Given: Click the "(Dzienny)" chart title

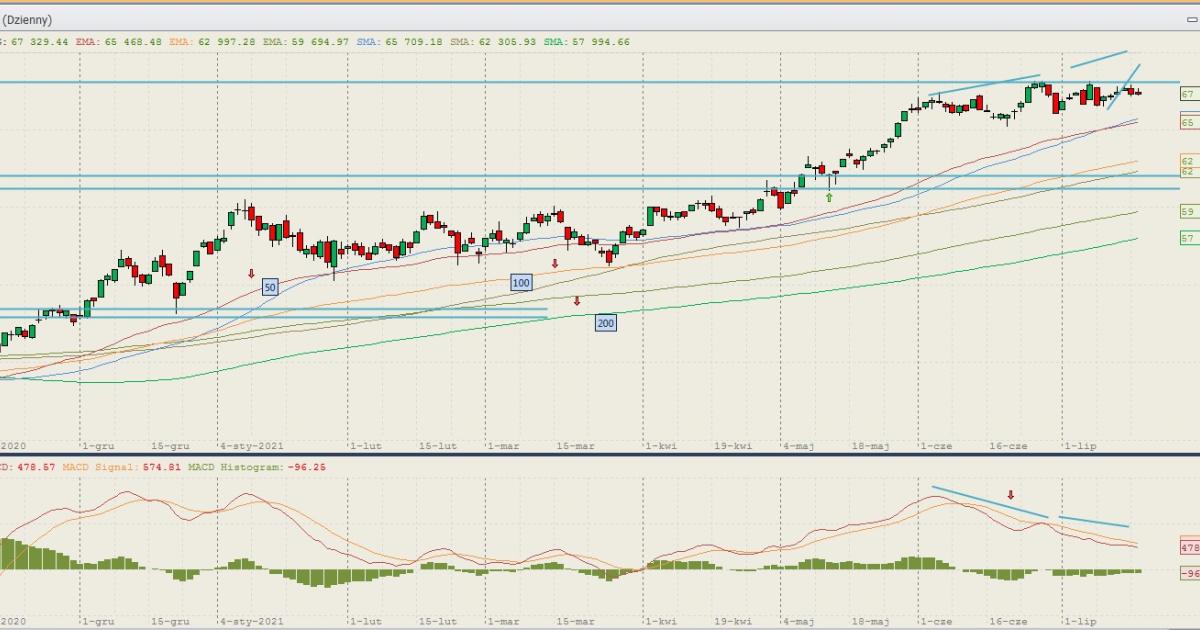Looking at the screenshot, I should [x=27, y=20].
